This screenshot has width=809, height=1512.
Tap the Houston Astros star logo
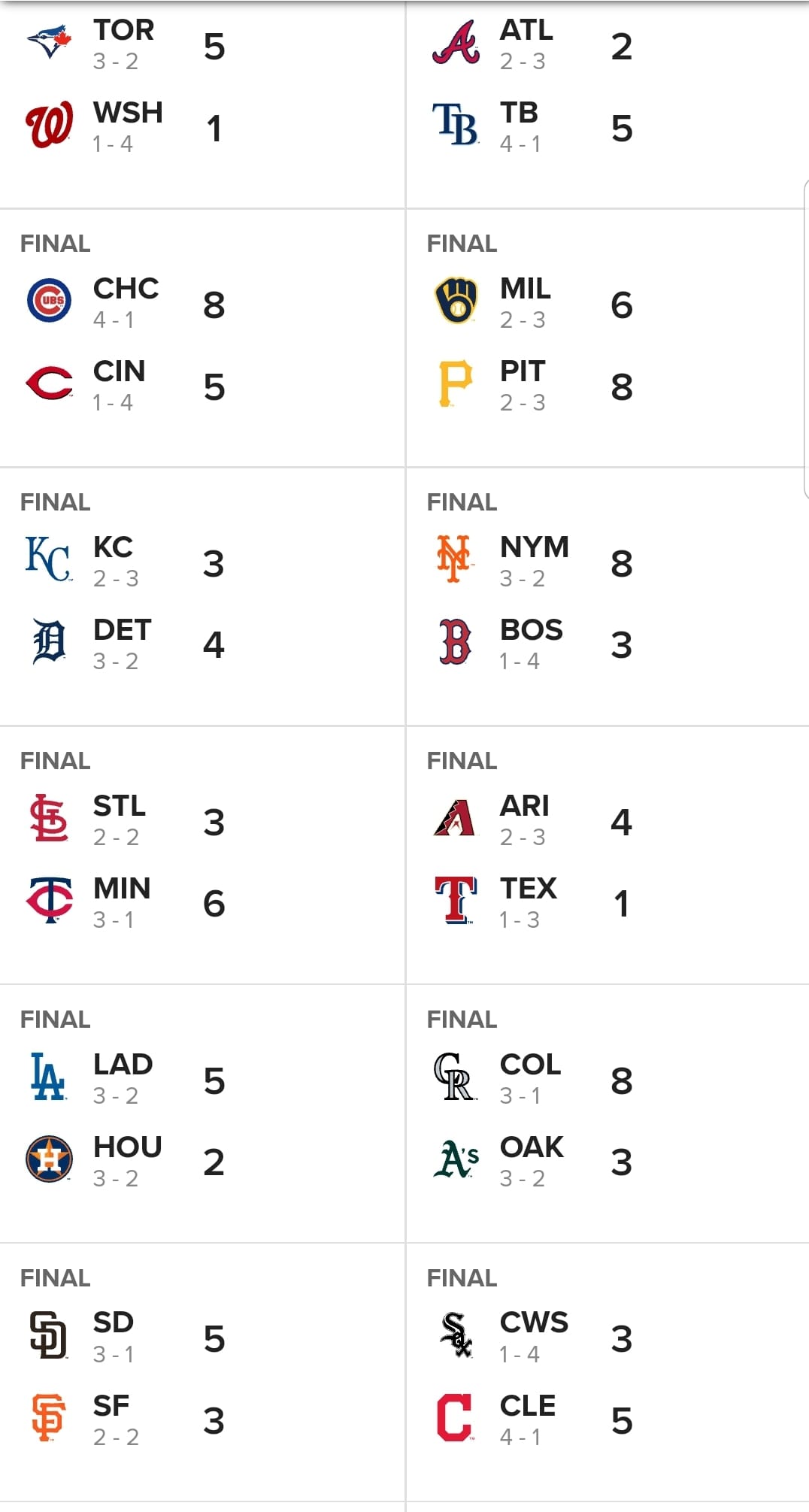[x=50, y=1159]
